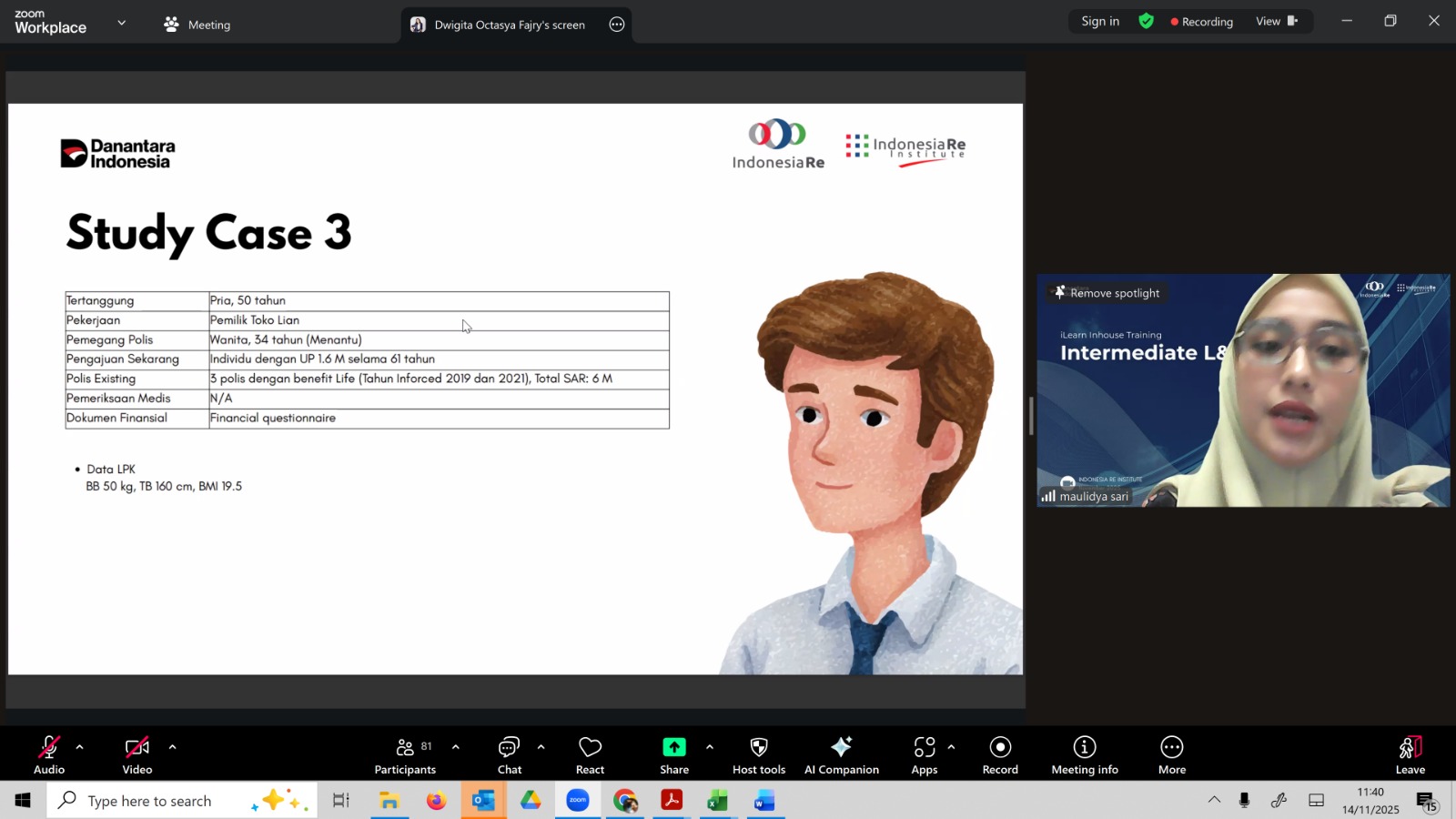Open the React emoji panel
This screenshot has width=1456, height=819.
[590, 754]
